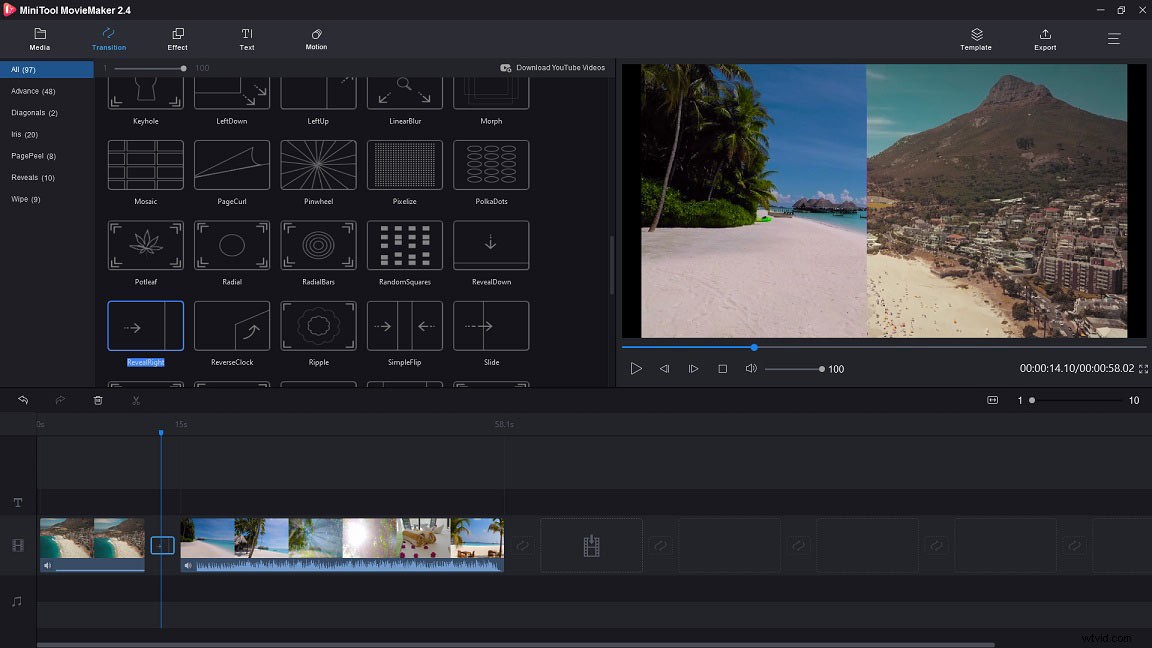Expand the Advance transitions category
1152x648 pixels.
[x=30, y=91]
